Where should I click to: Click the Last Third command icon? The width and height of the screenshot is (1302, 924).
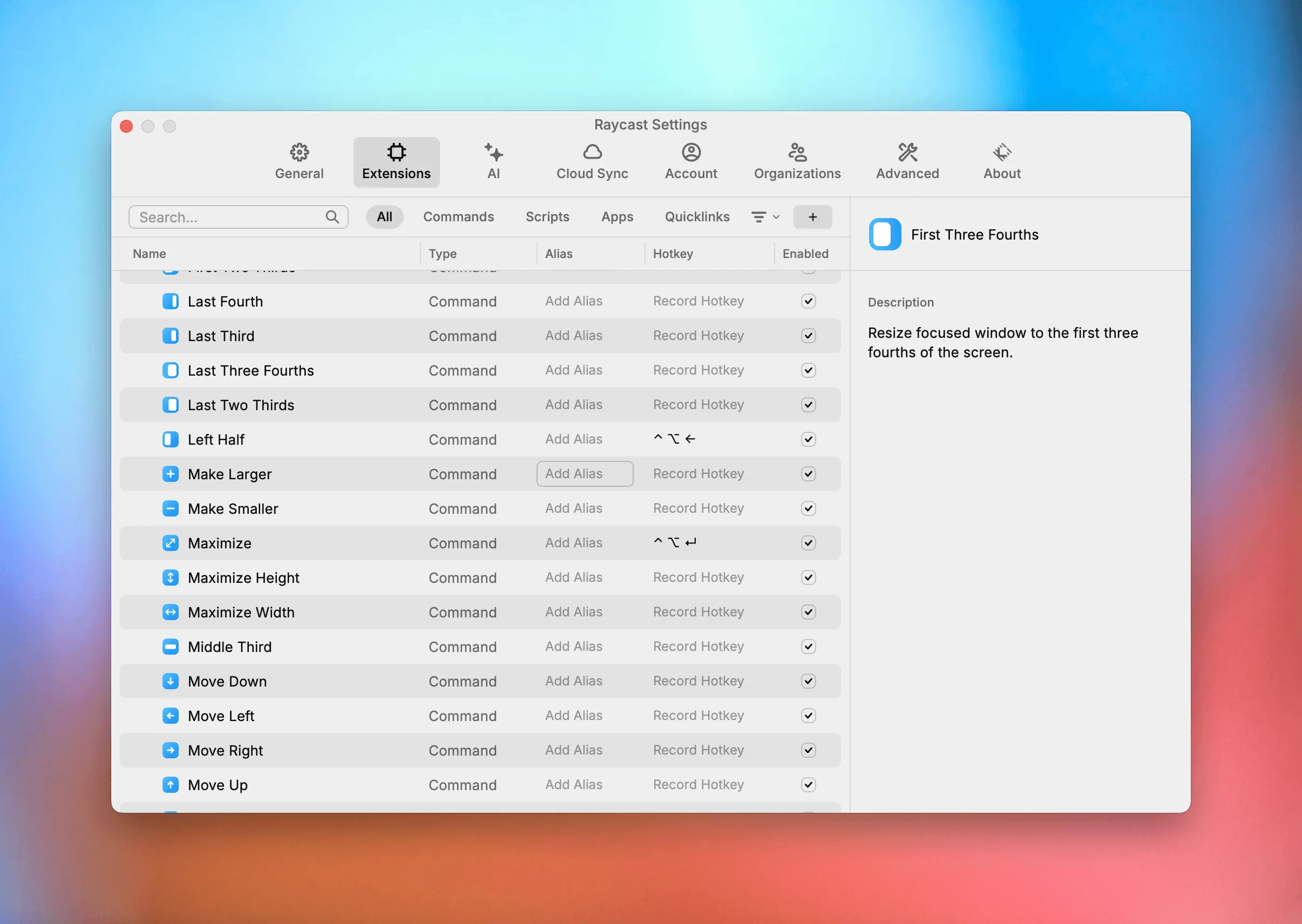[170, 336]
